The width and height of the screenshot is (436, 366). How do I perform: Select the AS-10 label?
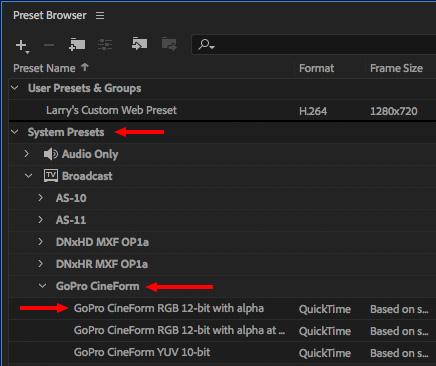(71, 198)
